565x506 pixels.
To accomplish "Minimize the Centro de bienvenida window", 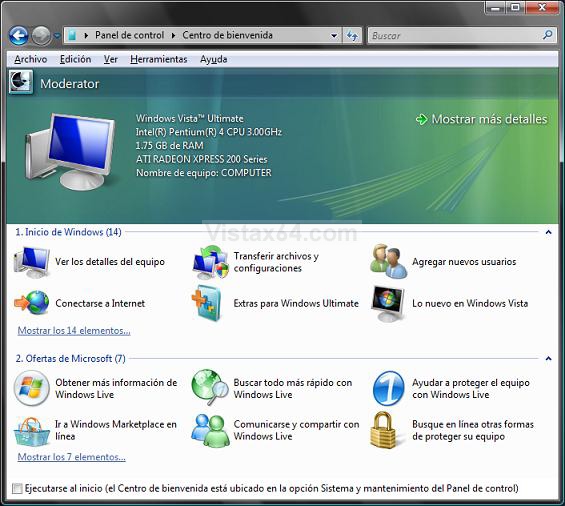I will [x=496, y=8].
